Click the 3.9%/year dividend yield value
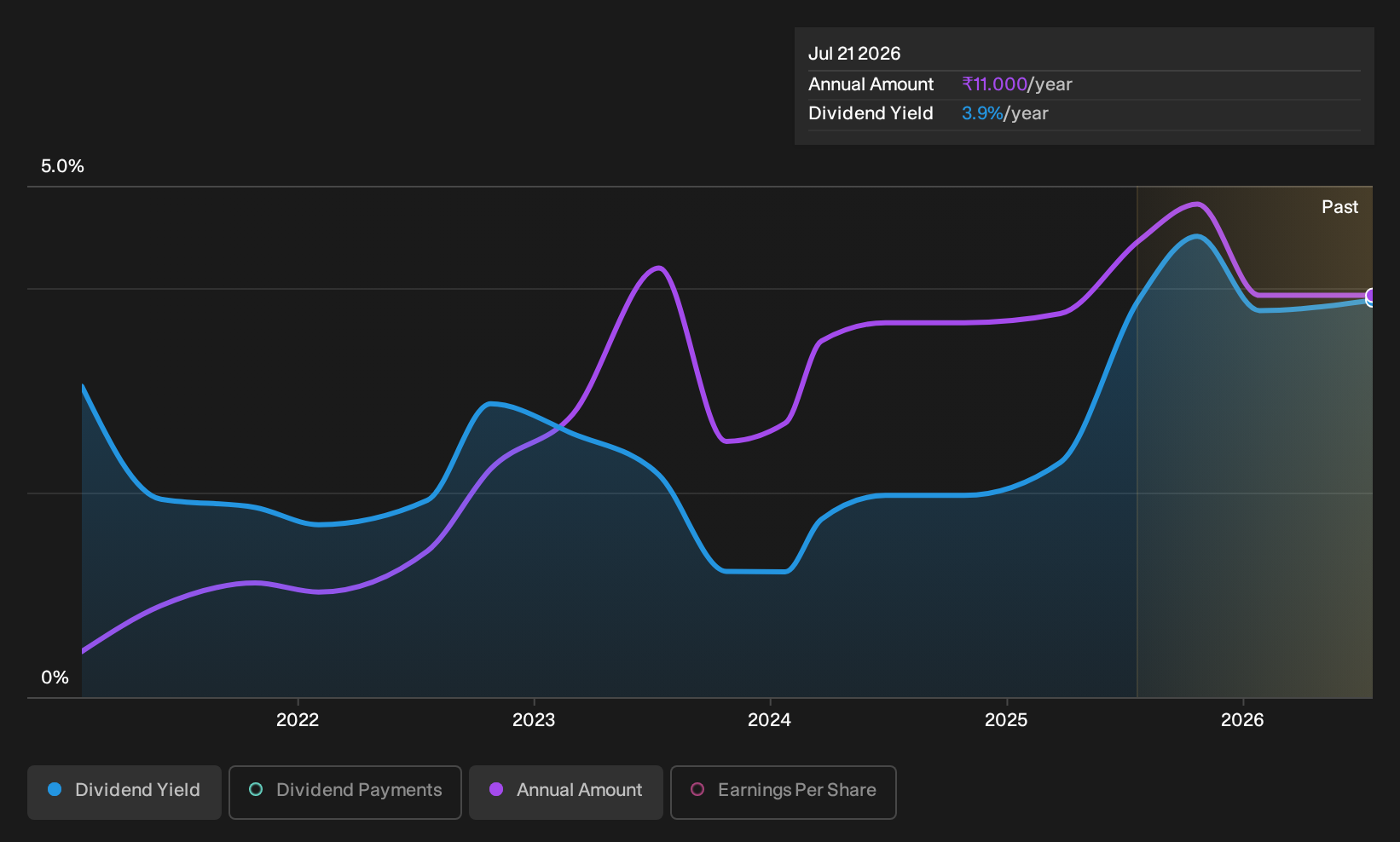Image resolution: width=1400 pixels, height=842 pixels. tap(1004, 113)
